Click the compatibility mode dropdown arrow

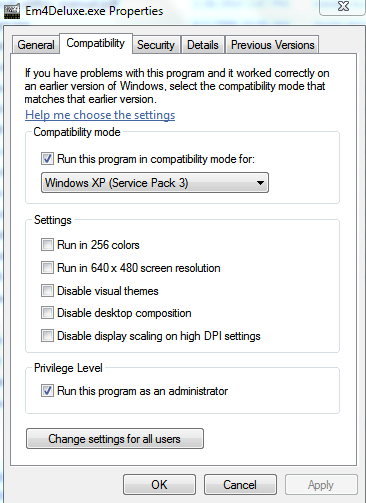[260, 183]
